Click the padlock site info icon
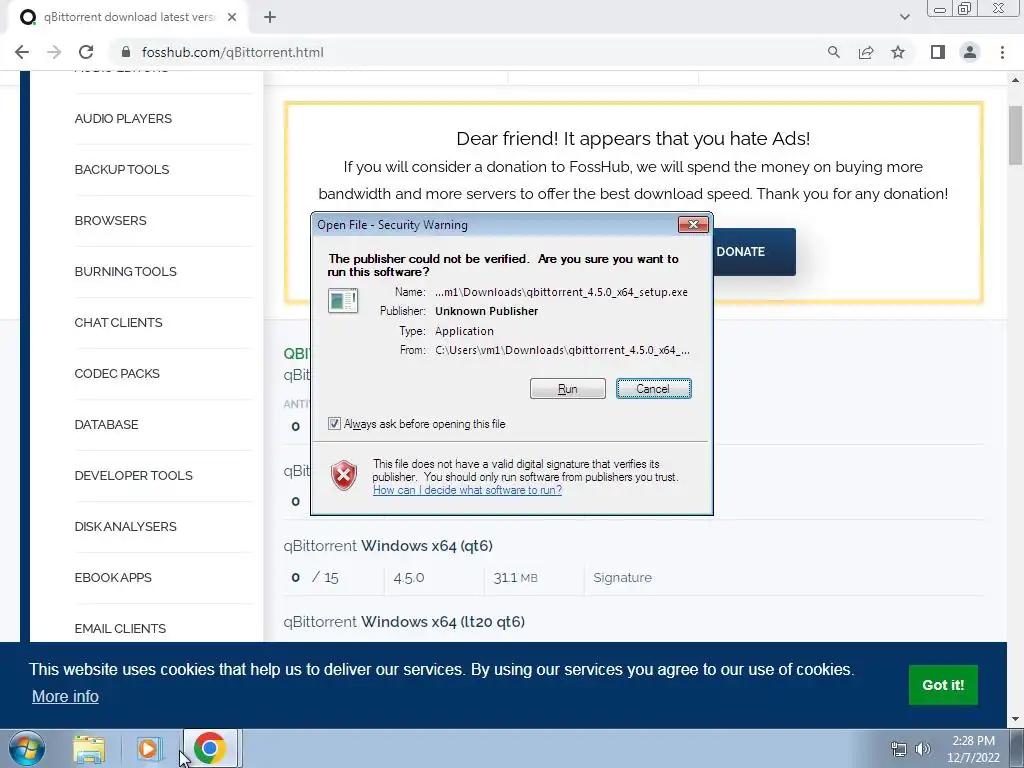Image resolution: width=1024 pixels, height=768 pixels. (127, 52)
